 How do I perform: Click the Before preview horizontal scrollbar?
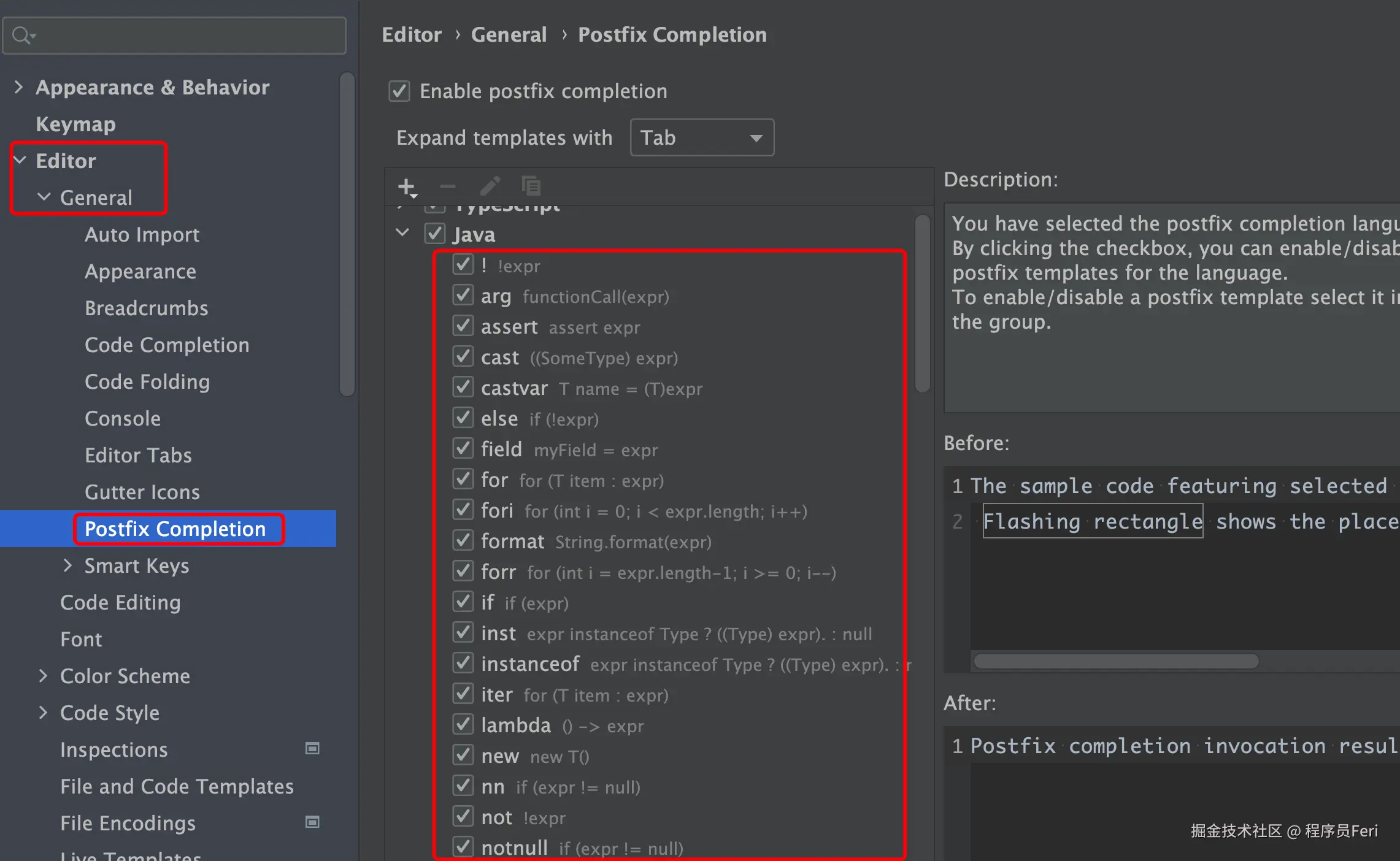pos(1117,661)
